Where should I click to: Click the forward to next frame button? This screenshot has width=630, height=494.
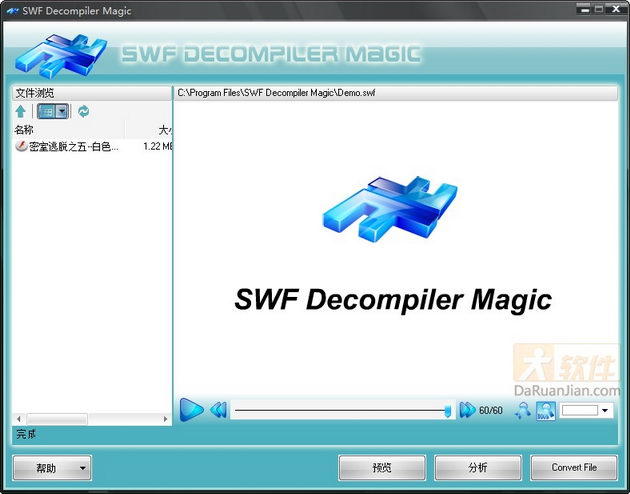point(466,410)
